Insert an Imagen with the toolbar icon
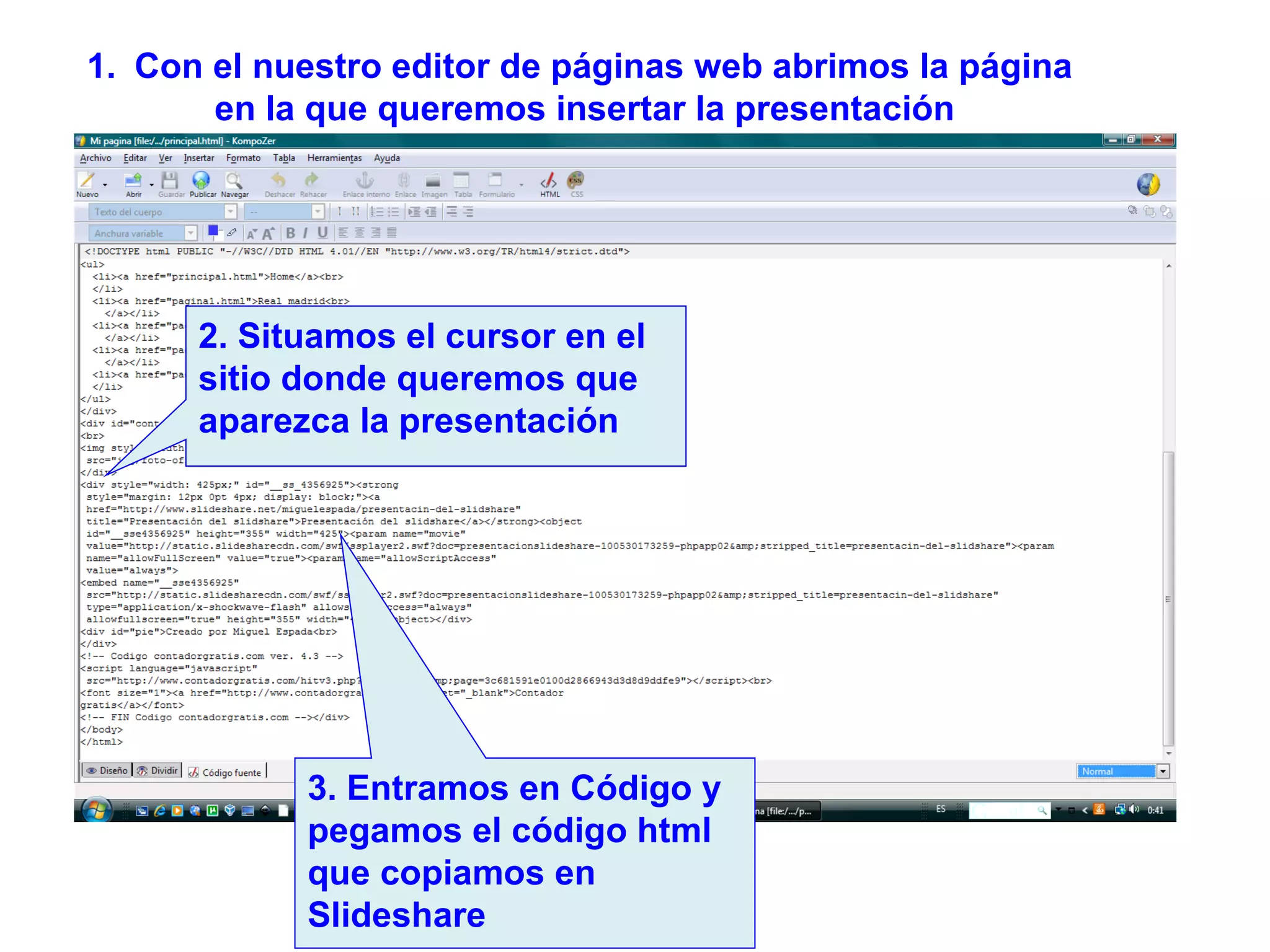 pyautogui.click(x=433, y=180)
